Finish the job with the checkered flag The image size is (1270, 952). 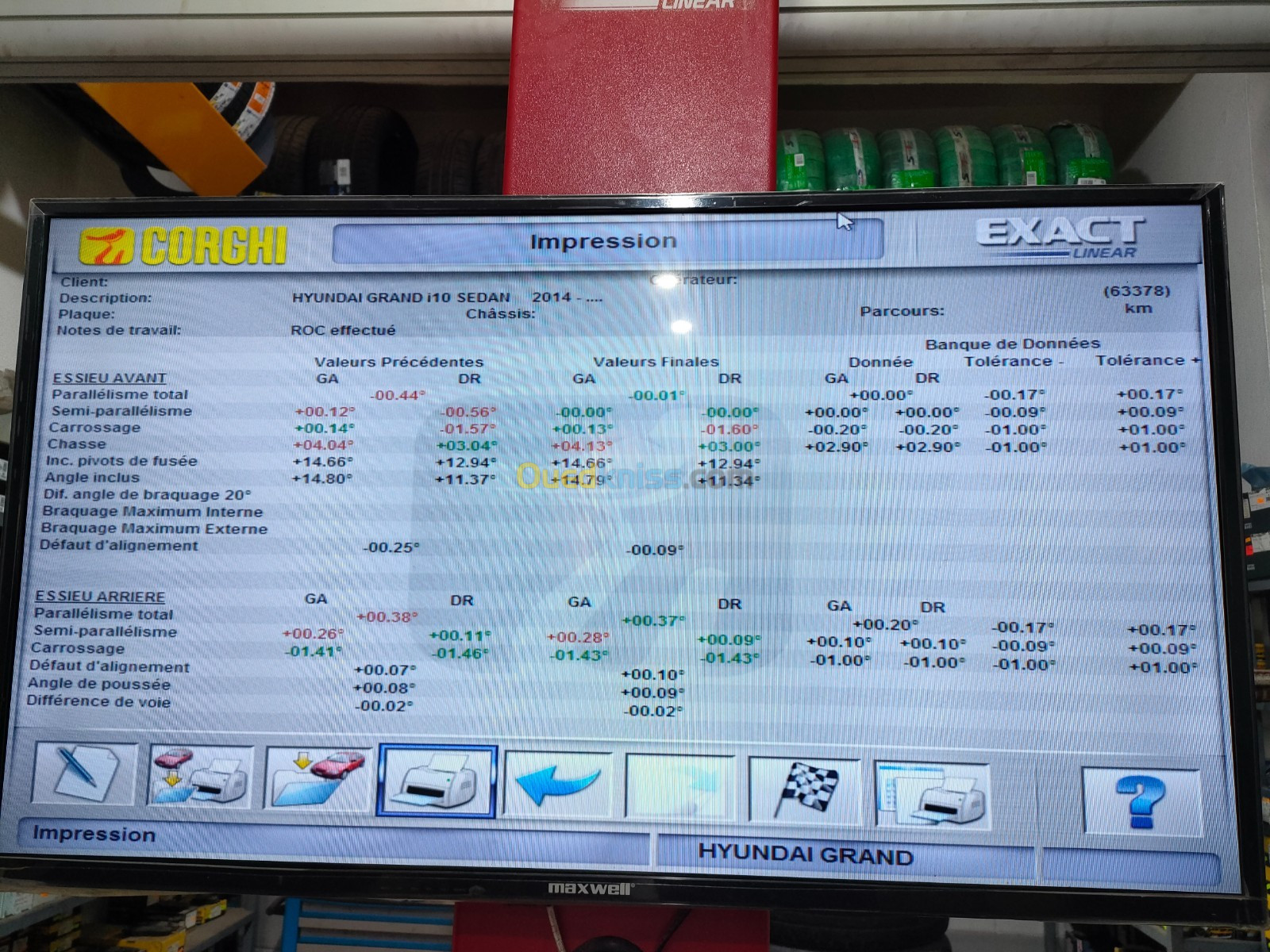[805, 790]
